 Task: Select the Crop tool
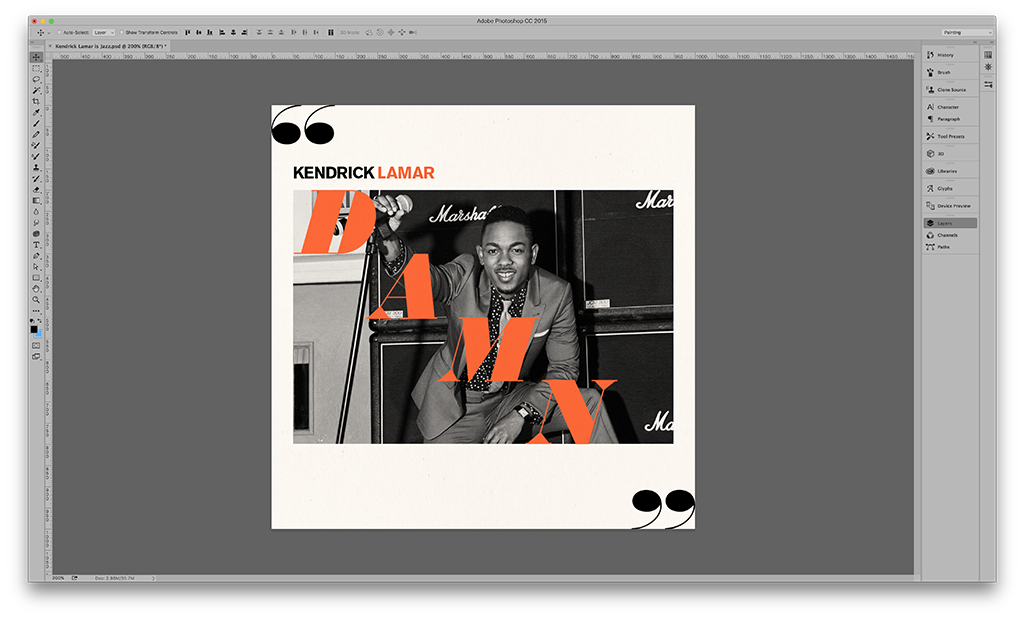(x=36, y=101)
